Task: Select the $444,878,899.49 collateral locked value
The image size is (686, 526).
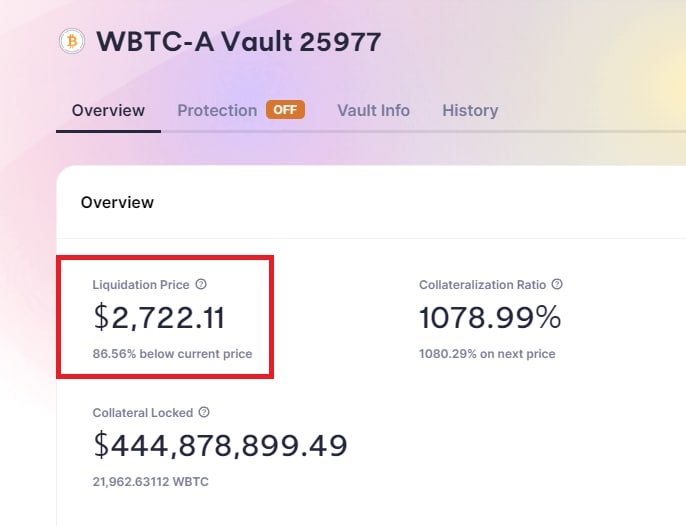Action: 220,445
